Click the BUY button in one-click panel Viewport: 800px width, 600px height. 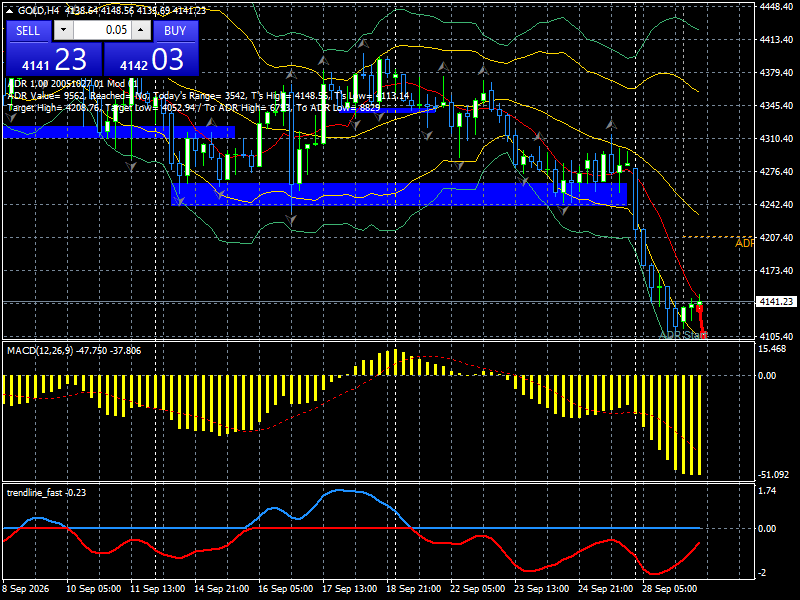pyautogui.click(x=175, y=31)
